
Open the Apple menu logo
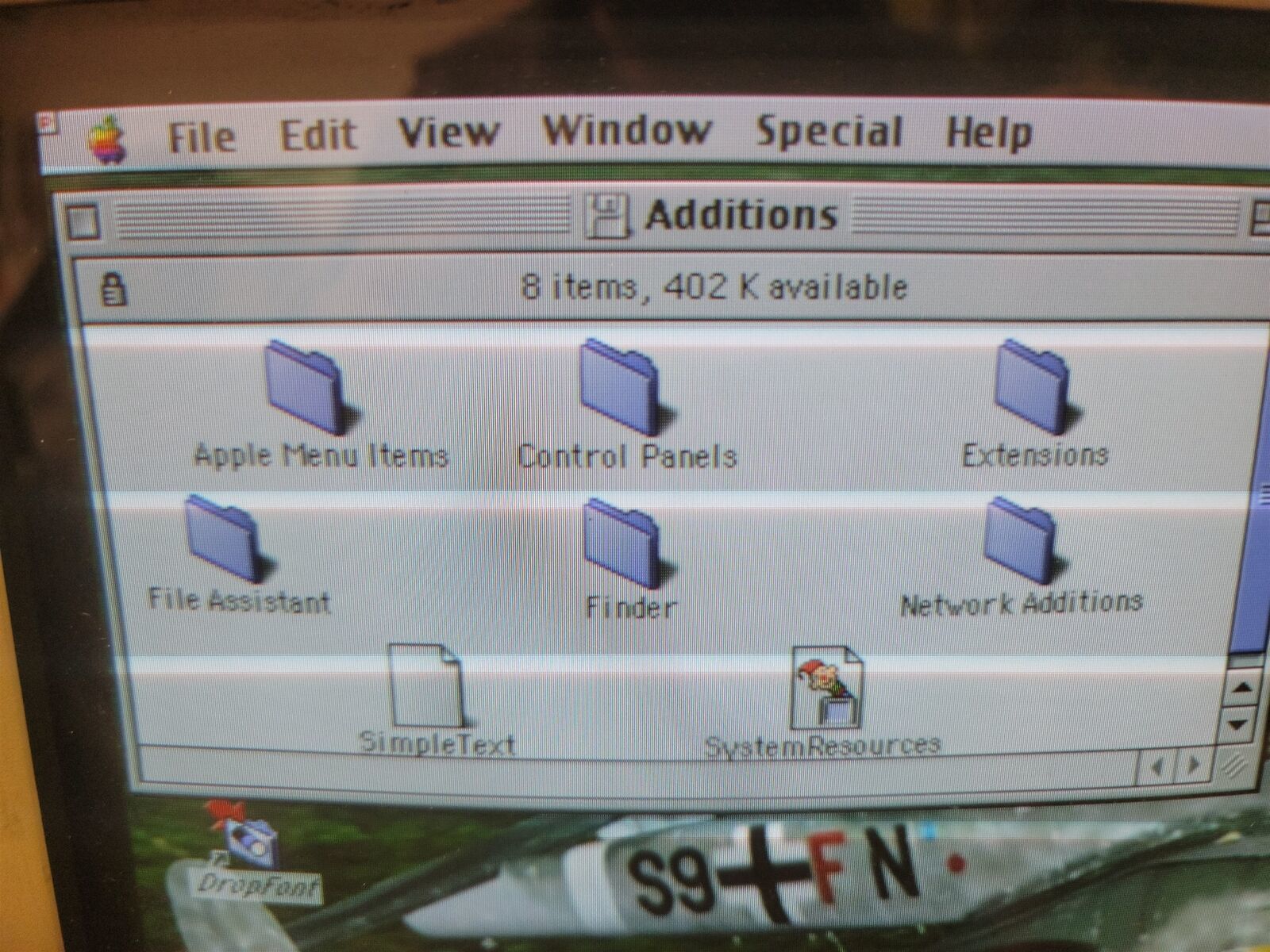[109, 139]
